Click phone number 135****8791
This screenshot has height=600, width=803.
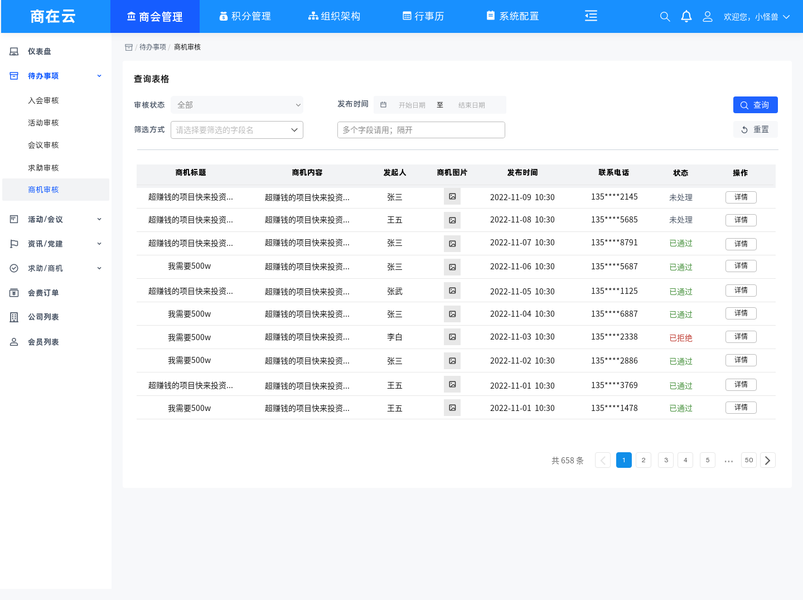tap(615, 243)
